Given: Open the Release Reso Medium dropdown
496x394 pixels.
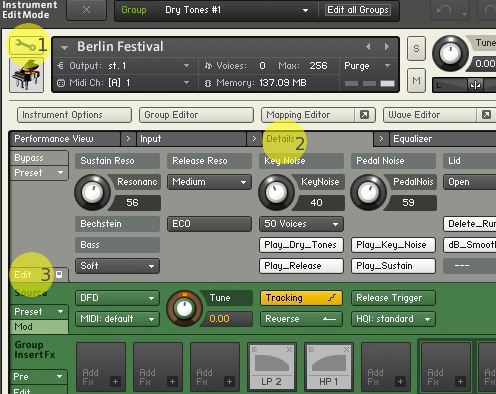Looking at the screenshot, I should click(x=209, y=182).
